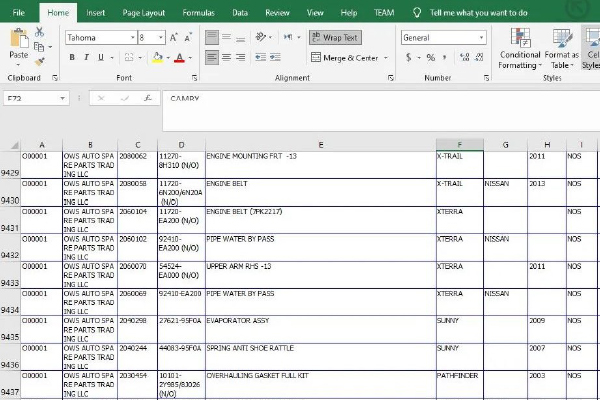Toggle Italic formatting
The width and height of the screenshot is (600, 400).
pos(86,58)
